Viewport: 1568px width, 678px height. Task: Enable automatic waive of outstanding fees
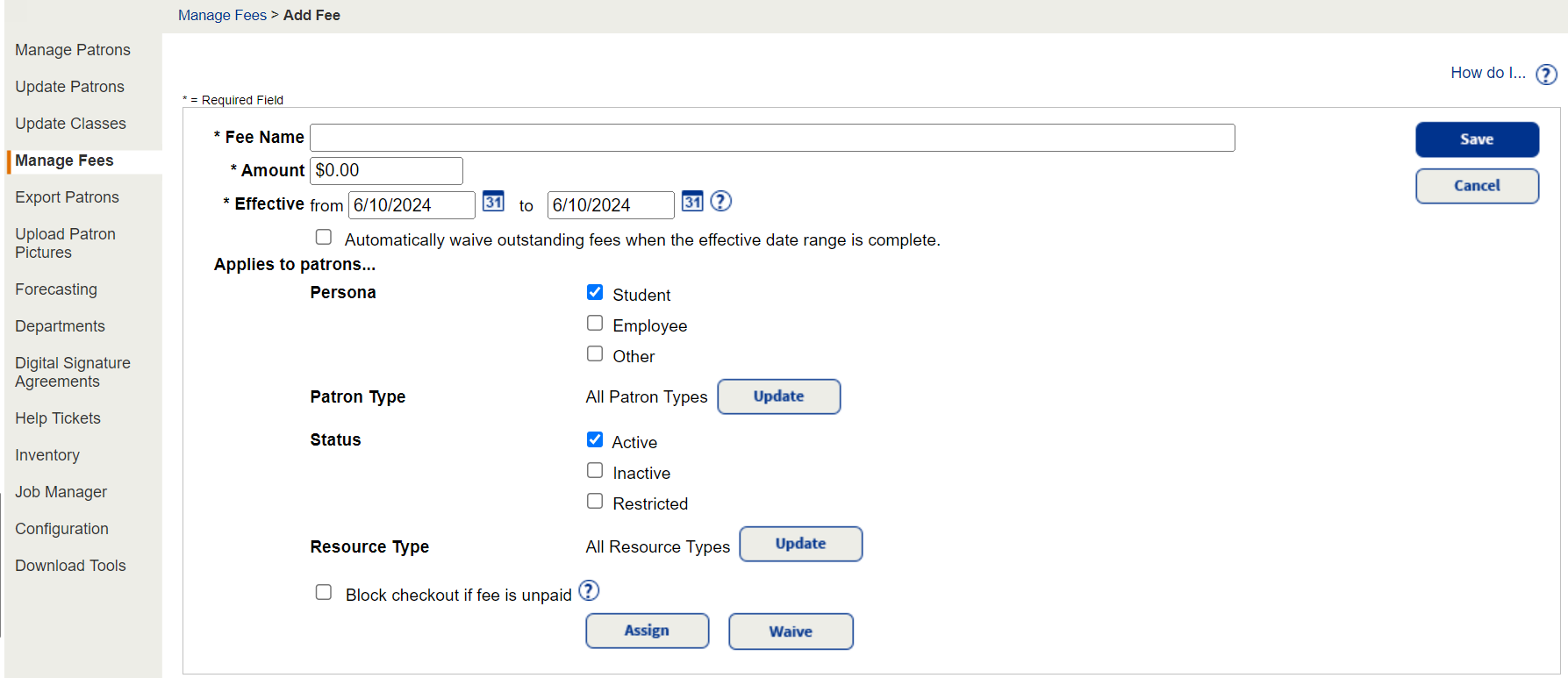click(x=324, y=237)
